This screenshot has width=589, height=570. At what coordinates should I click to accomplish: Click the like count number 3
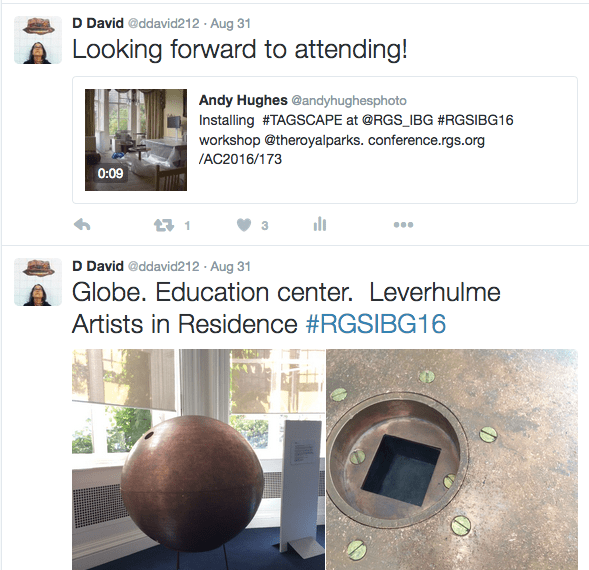tap(265, 226)
